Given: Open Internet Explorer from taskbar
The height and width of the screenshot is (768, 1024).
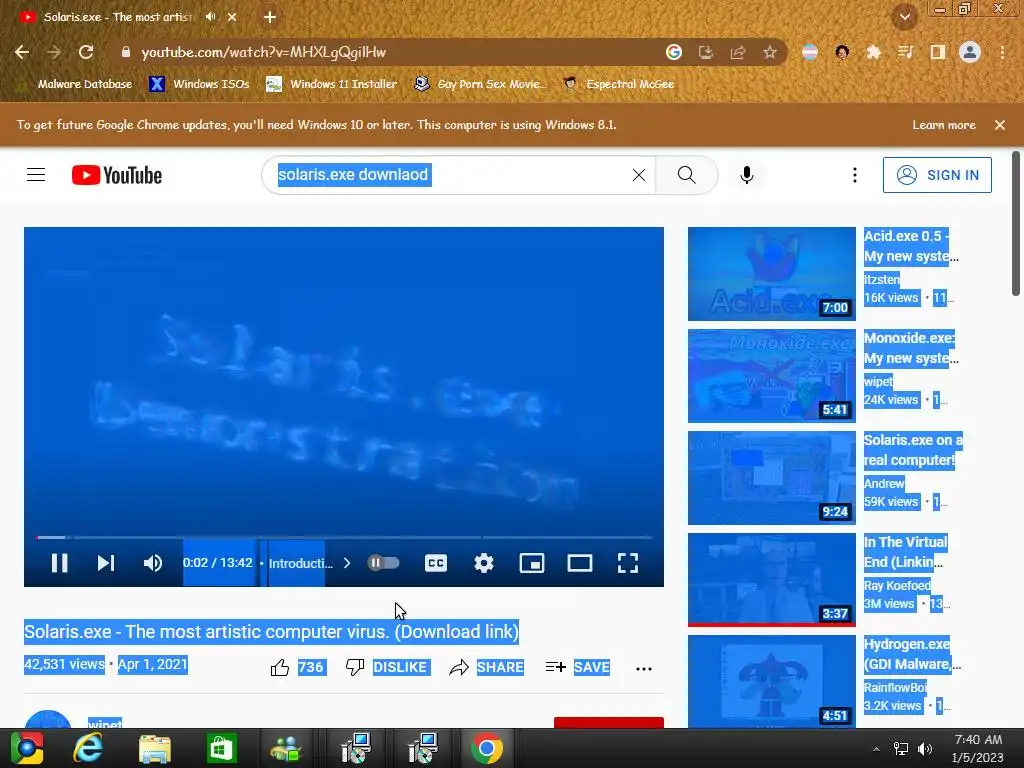Looking at the screenshot, I should [x=88, y=748].
